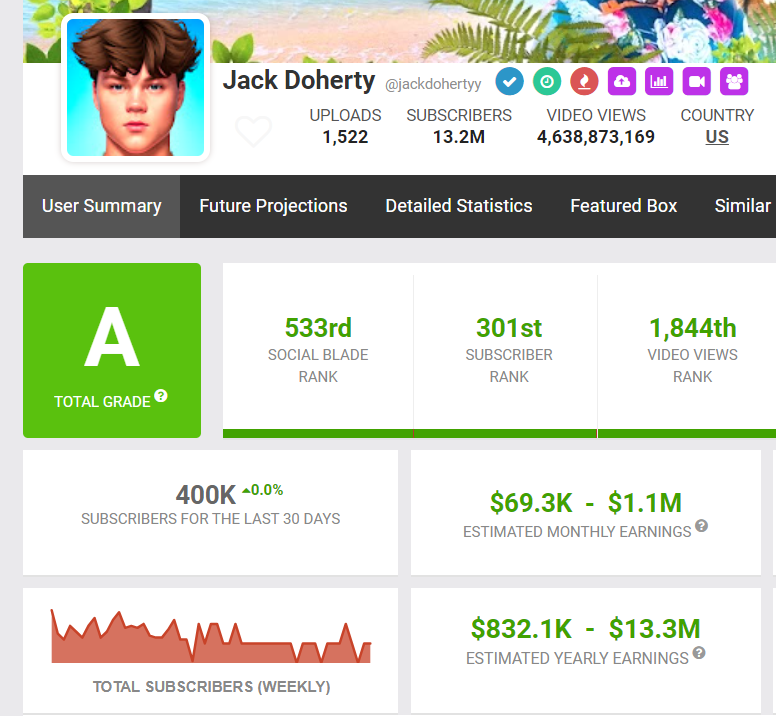The image size is (776, 716).
Task: Click the Jack Doherty channel name
Action: click(299, 81)
